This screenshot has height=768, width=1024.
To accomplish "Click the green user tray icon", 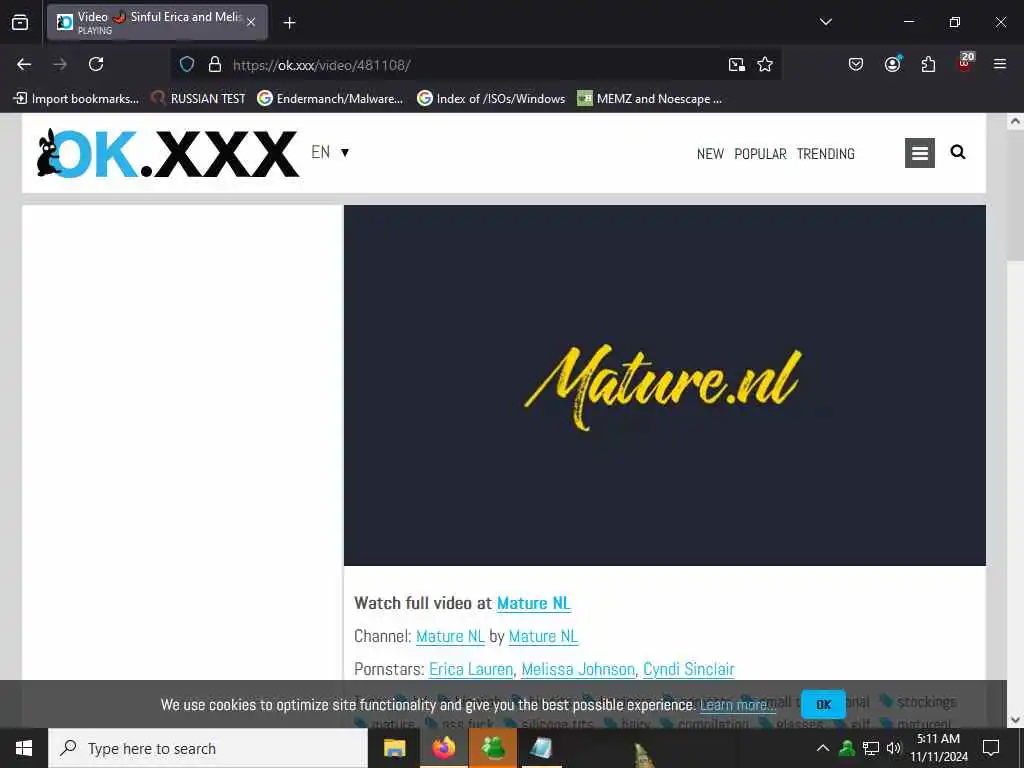I will 847,748.
